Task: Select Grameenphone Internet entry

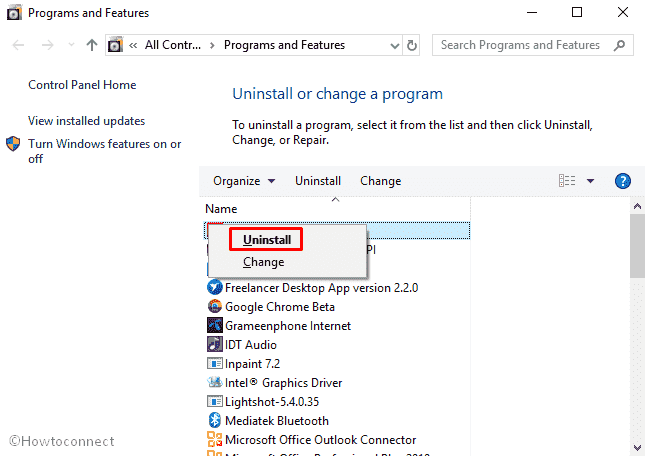Action: coord(288,326)
